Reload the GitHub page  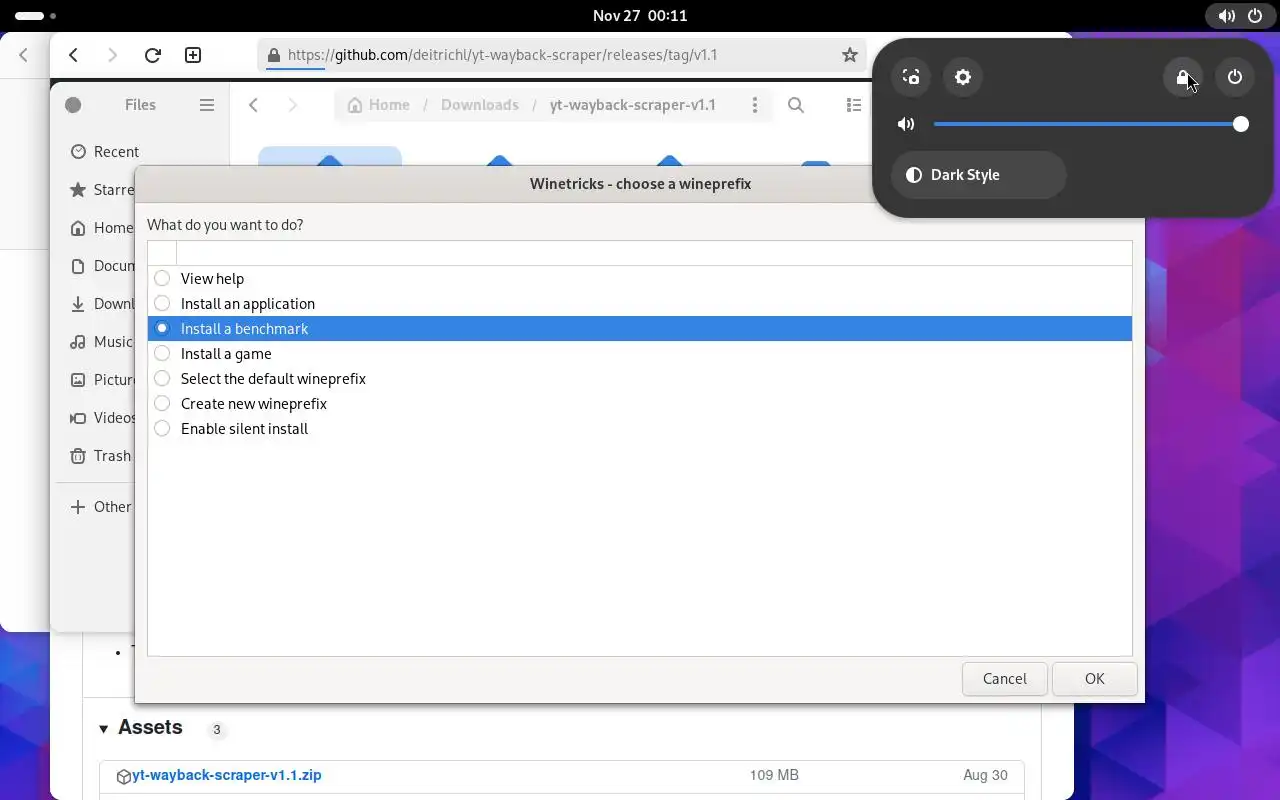pyautogui.click(x=152, y=55)
